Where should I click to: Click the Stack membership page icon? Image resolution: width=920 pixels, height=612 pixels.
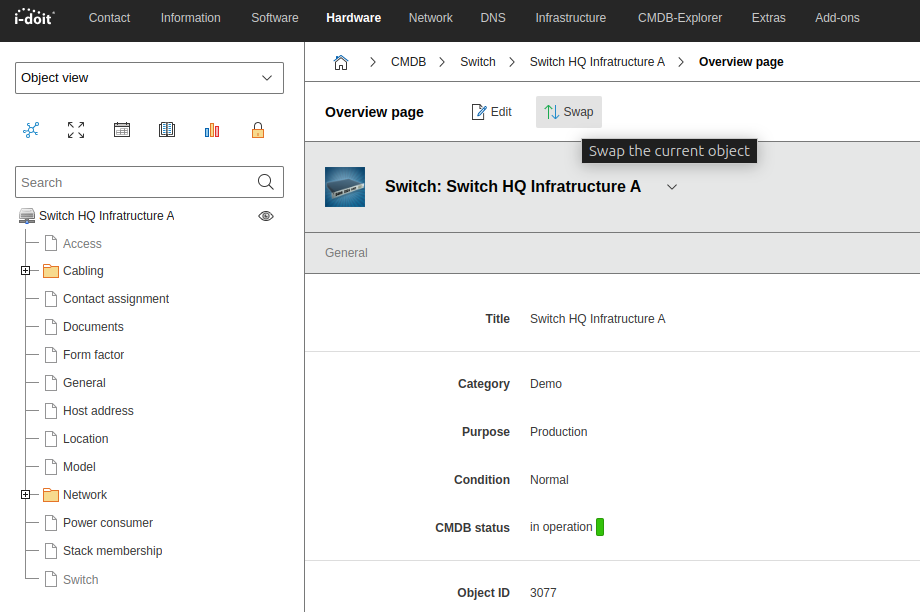[x=51, y=551]
